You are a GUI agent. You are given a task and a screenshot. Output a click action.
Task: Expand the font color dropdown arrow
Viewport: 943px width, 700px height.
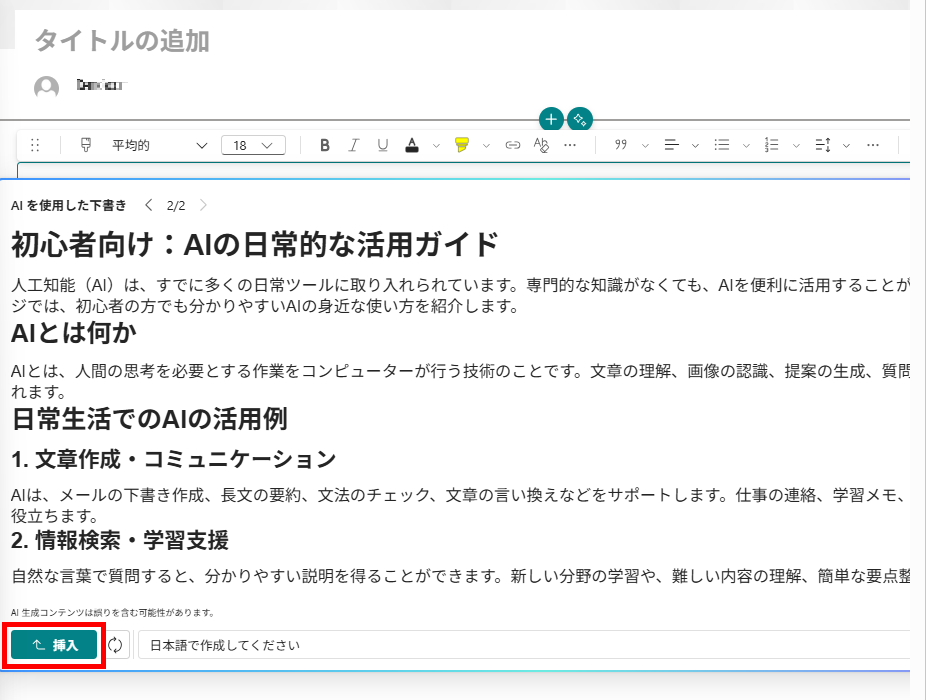(x=436, y=146)
